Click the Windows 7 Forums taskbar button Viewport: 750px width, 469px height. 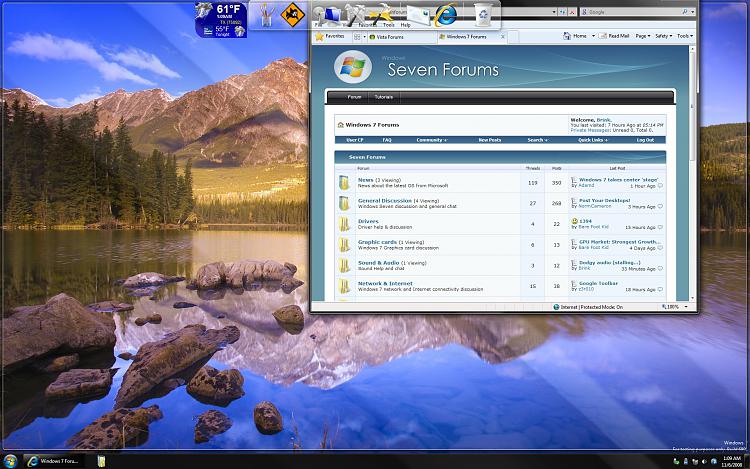point(54,461)
